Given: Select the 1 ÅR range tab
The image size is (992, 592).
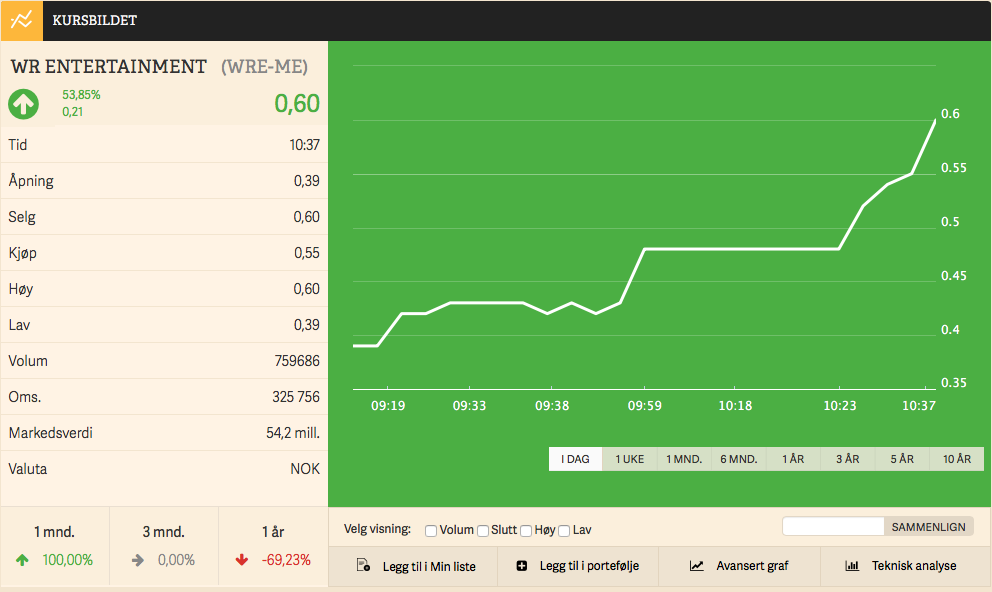Looking at the screenshot, I should click(793, 459).
